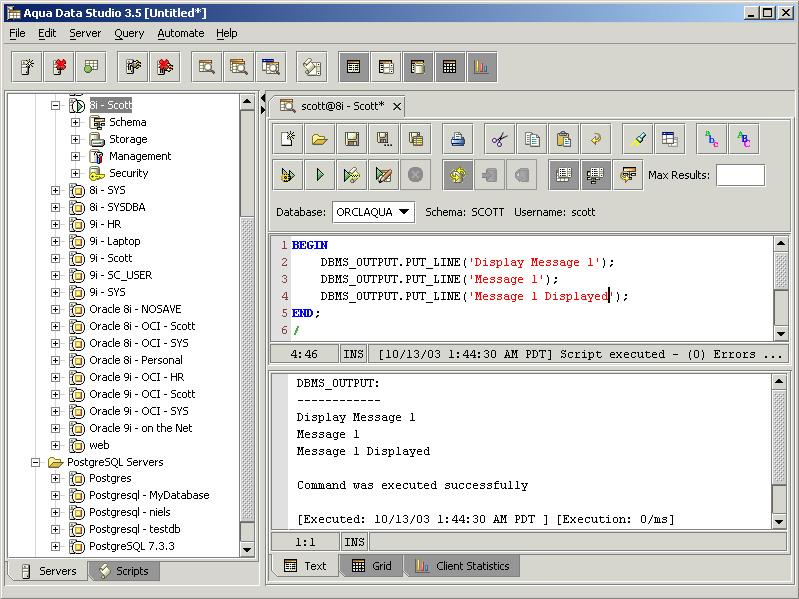Screen dimensions: 799x599
Task: Toggle the second pressed results option before Max Results
Action: click(x=596, y=175)
